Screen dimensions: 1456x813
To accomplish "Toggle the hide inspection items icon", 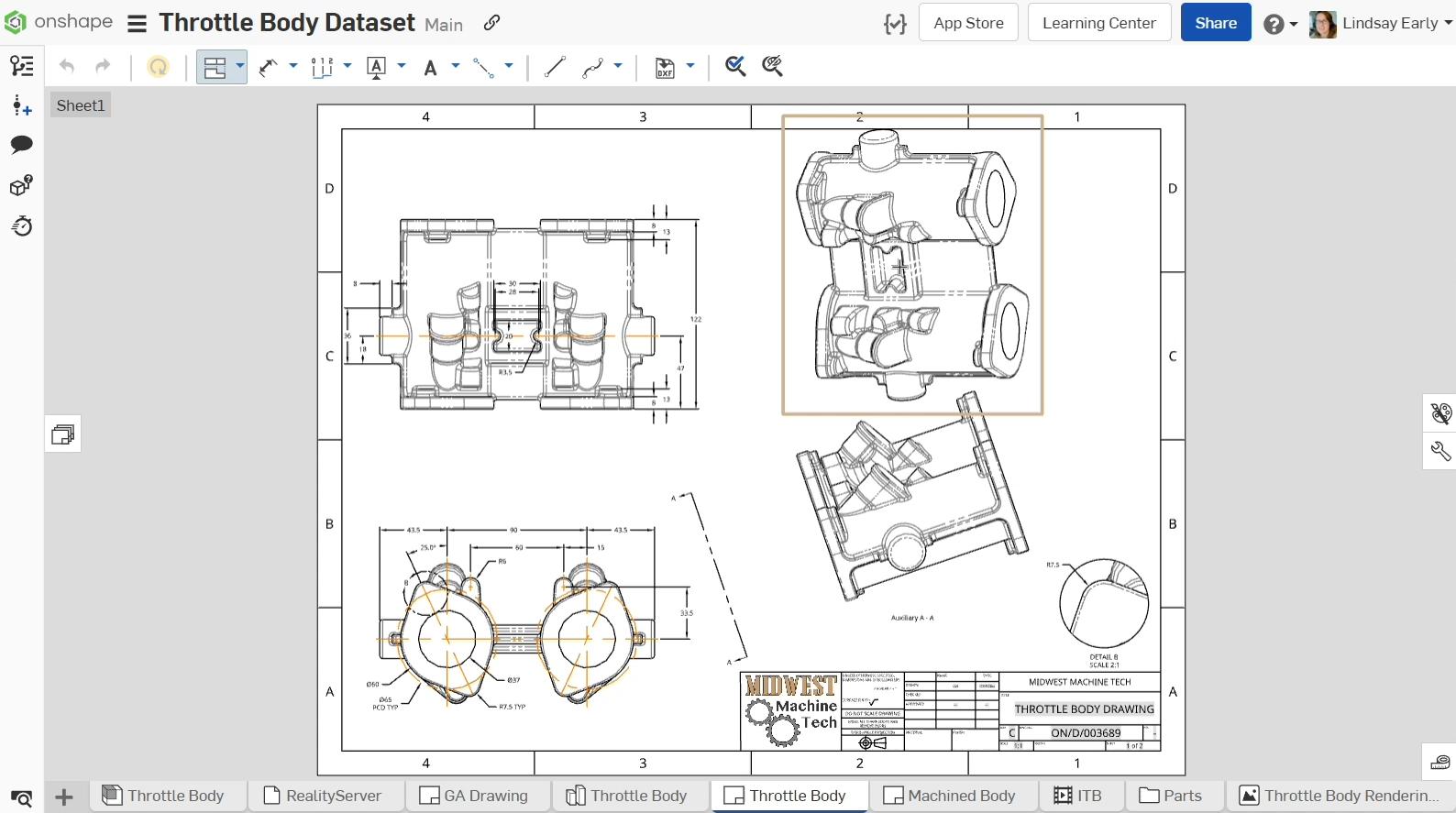I will [x=773, y=66].
